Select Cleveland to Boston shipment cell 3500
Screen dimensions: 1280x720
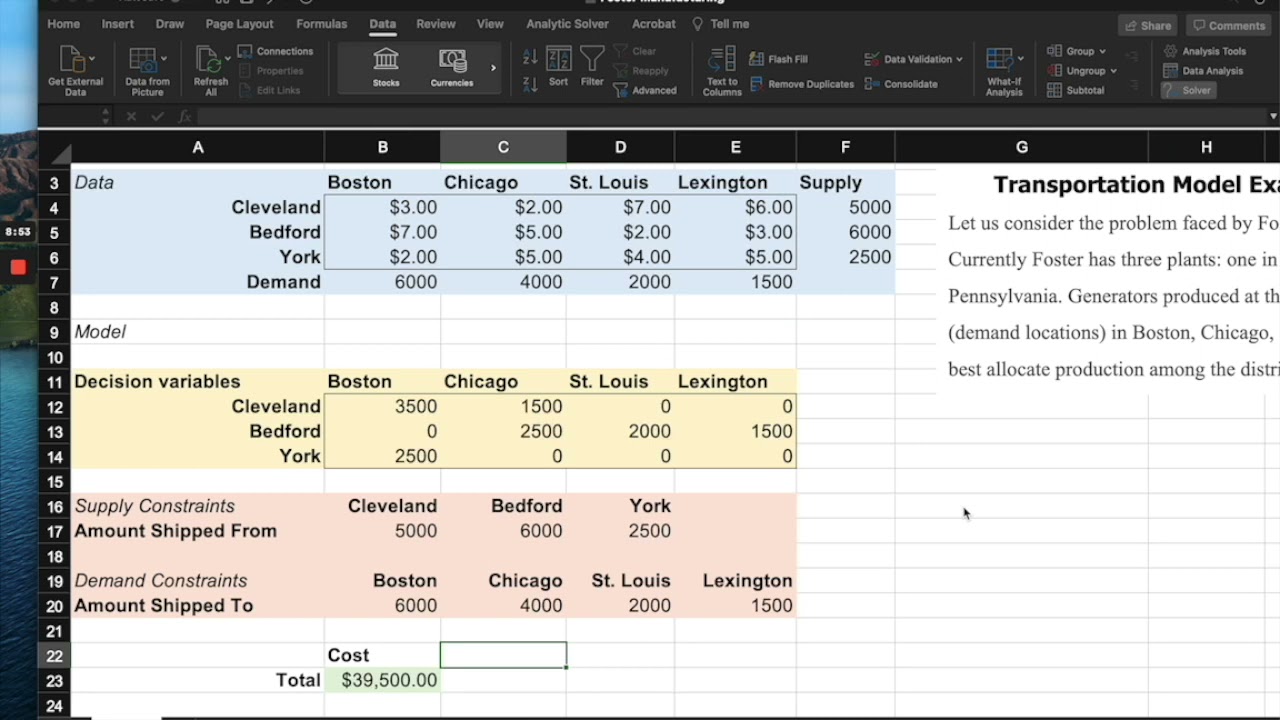(x=382, y=407)
